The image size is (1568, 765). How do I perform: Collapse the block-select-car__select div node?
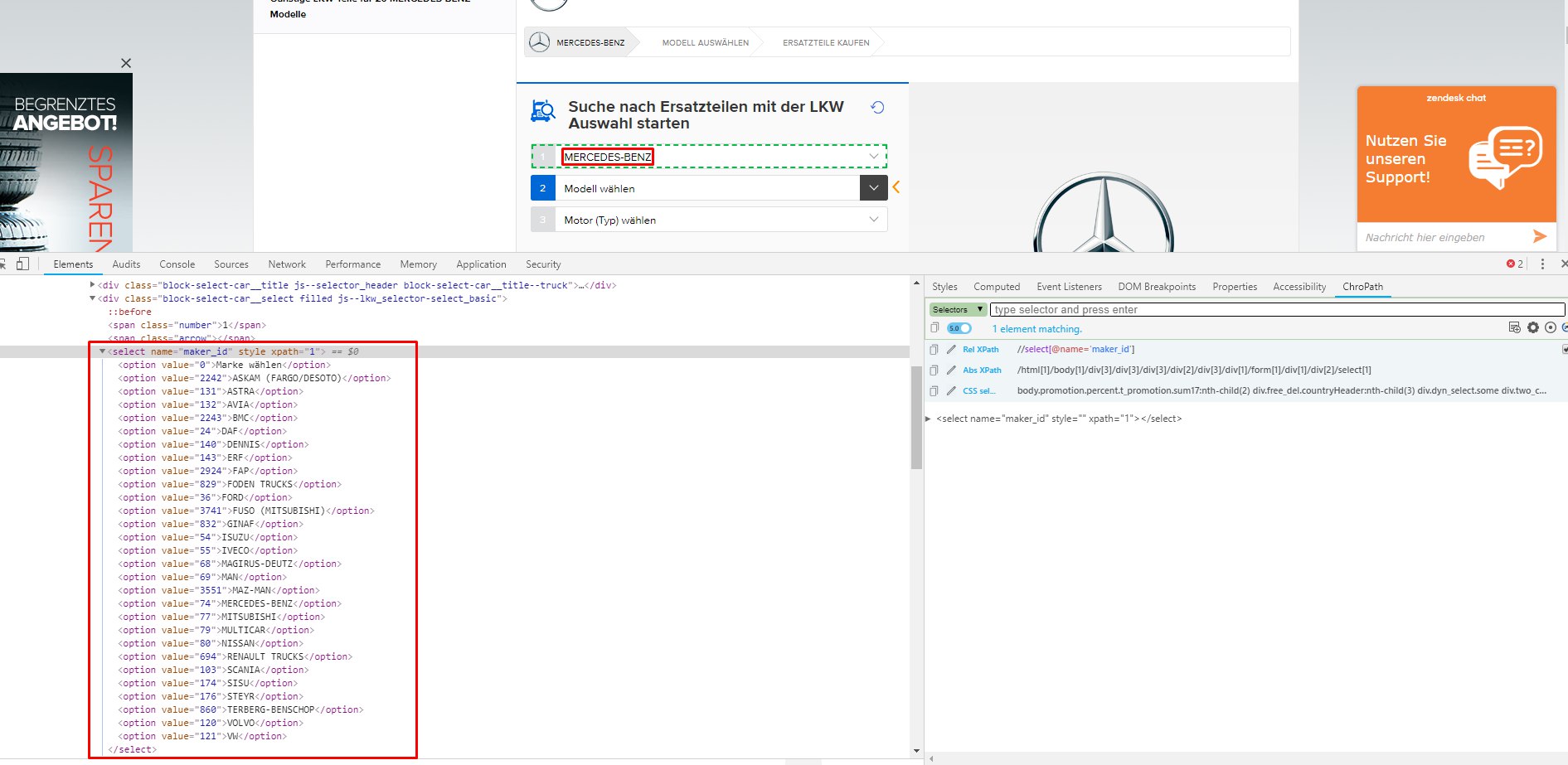pos(92,298)
